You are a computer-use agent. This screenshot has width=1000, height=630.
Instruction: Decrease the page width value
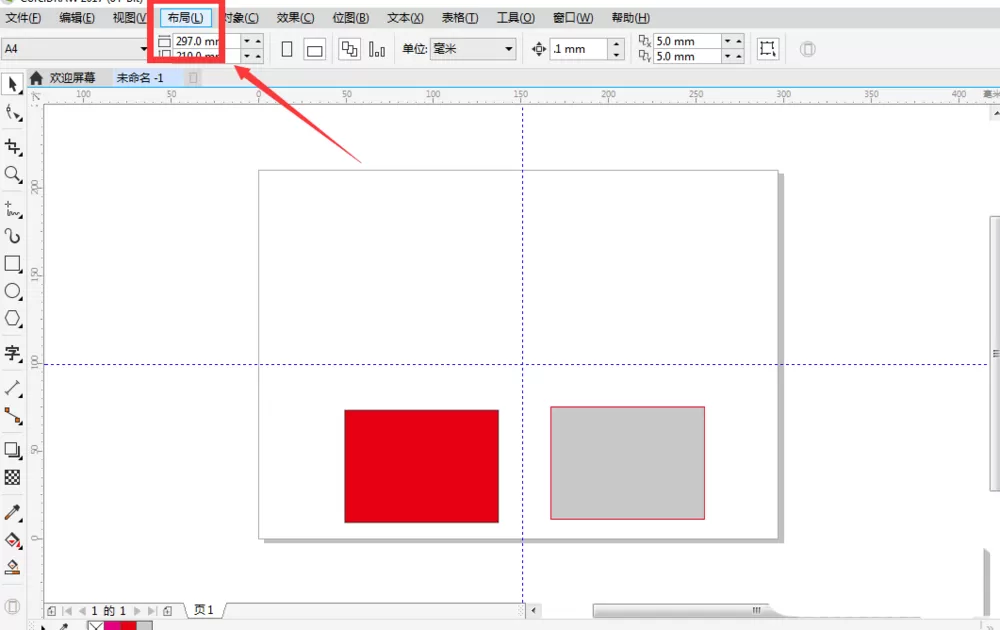[247, 41]
